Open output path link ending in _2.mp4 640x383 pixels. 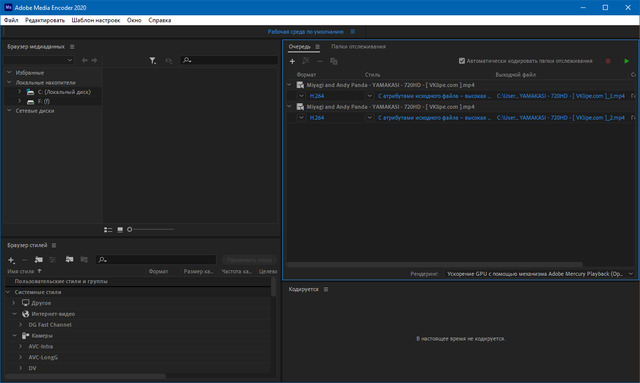pyautogui.click(x=560, y=118)
